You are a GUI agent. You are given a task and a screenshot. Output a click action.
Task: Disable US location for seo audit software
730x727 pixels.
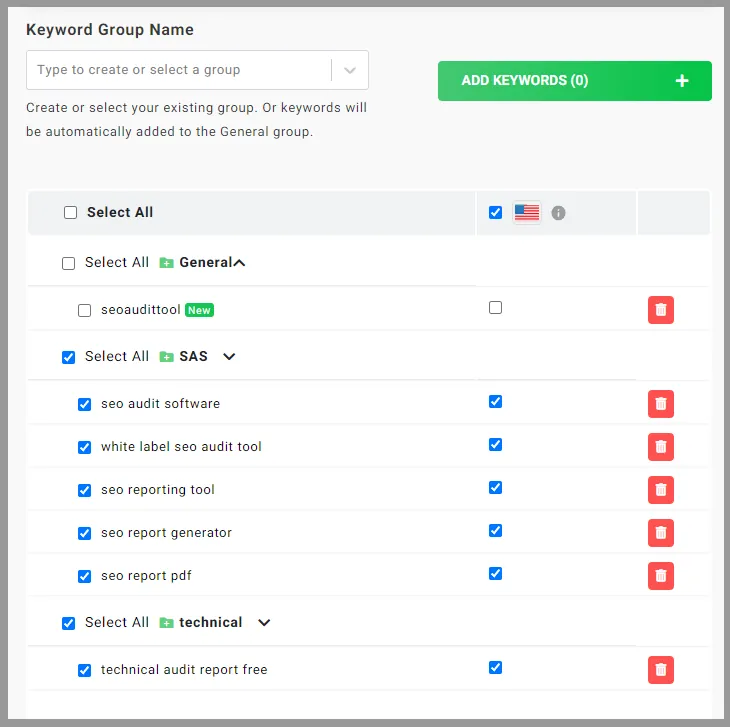[495, 402]
